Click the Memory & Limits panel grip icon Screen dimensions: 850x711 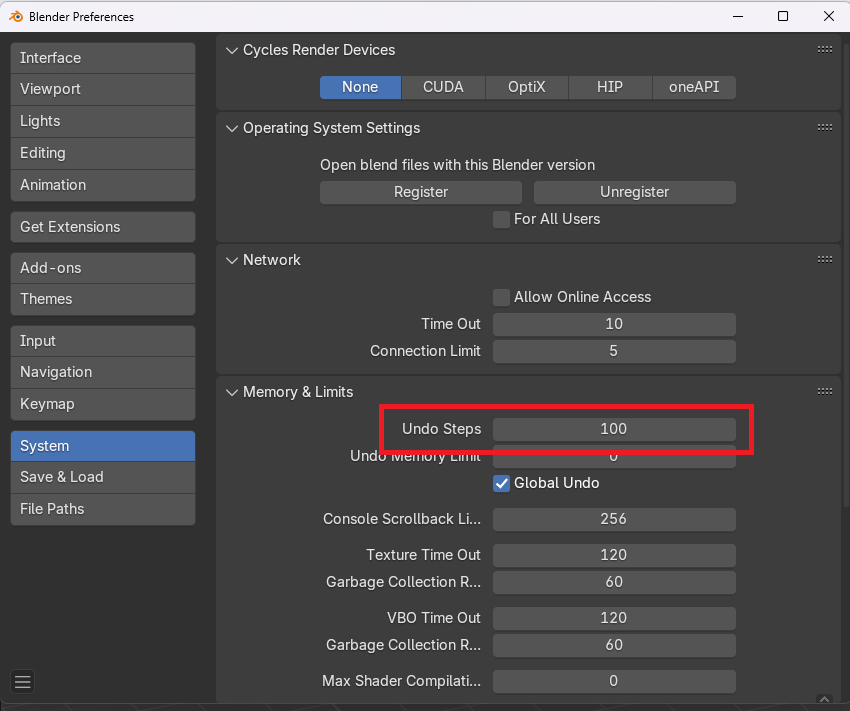825,391
